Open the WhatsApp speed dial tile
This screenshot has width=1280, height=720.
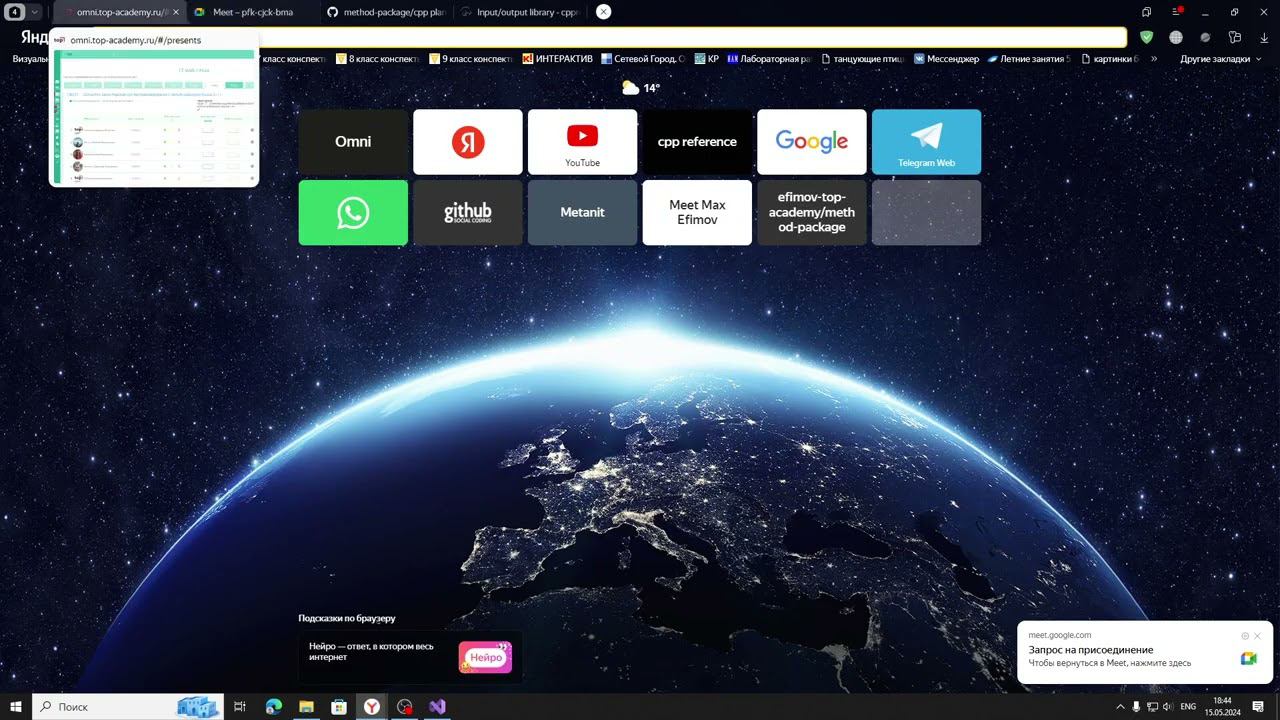(353, 212)
